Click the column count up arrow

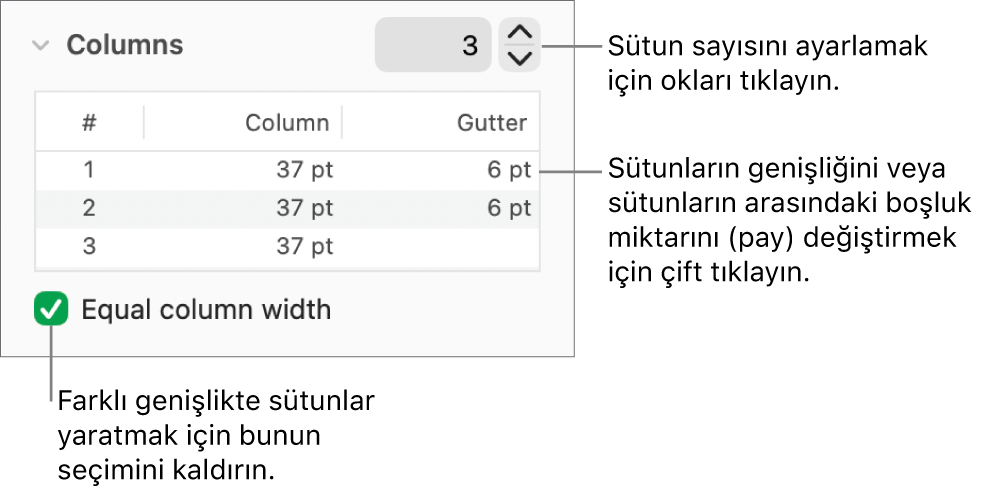click(519, 34)
